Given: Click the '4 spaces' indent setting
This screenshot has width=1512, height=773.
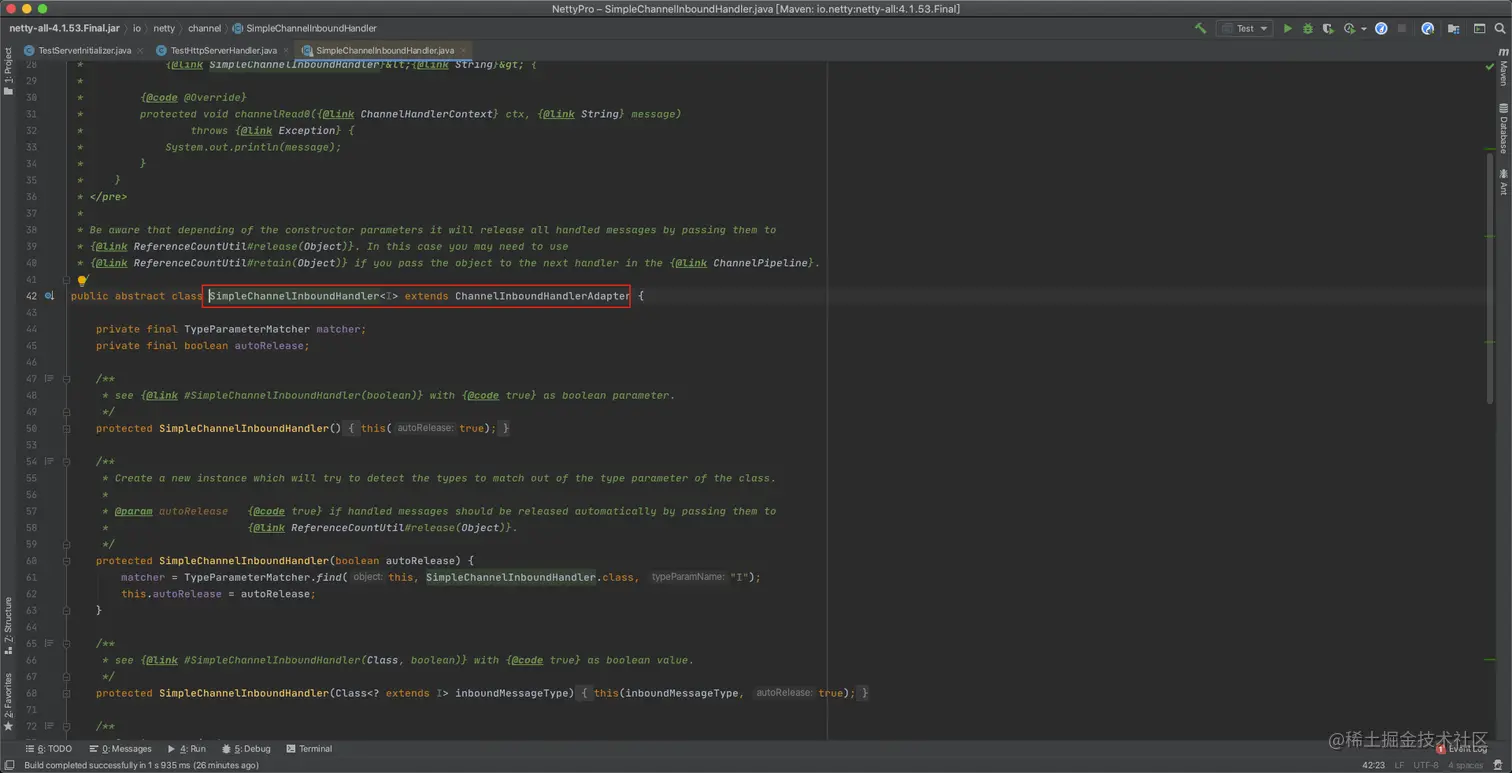Looking at the screenshot, I should pyautogui.click(x=1466, y=765).
